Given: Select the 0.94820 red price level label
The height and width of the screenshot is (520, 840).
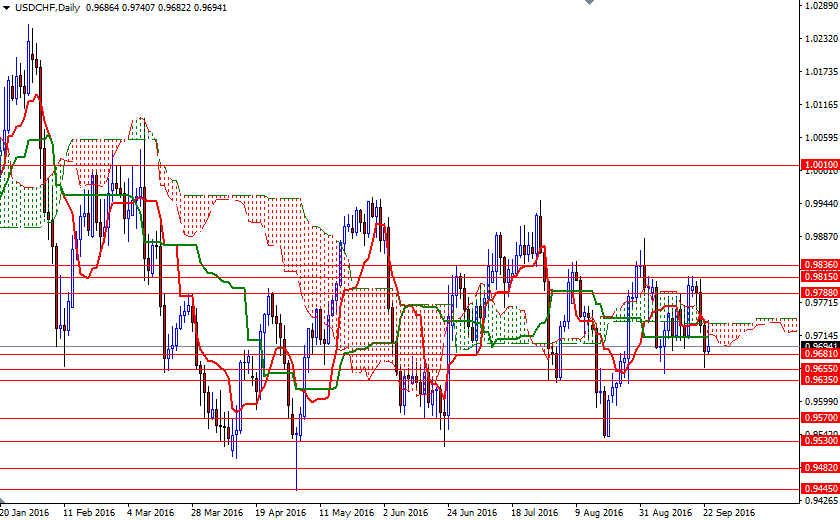Looking at the screenshot, I should pos(820,468).
